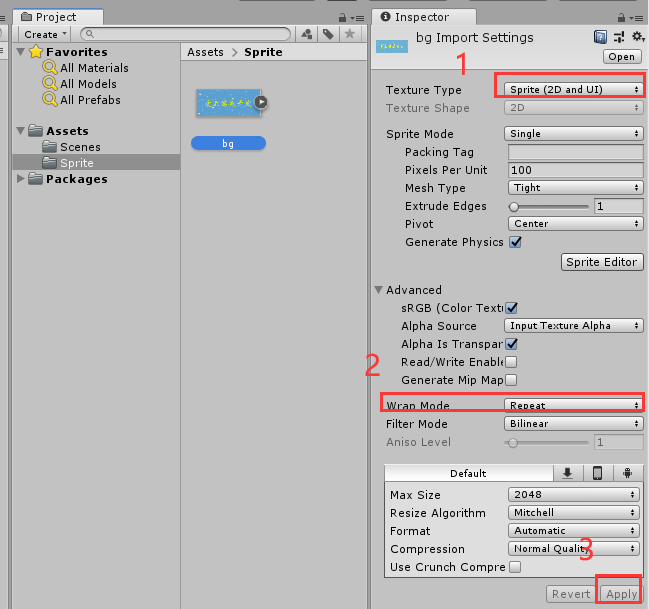Open the Sprite Mode dropdown
649x609 pixels.
tap(574, 134)
